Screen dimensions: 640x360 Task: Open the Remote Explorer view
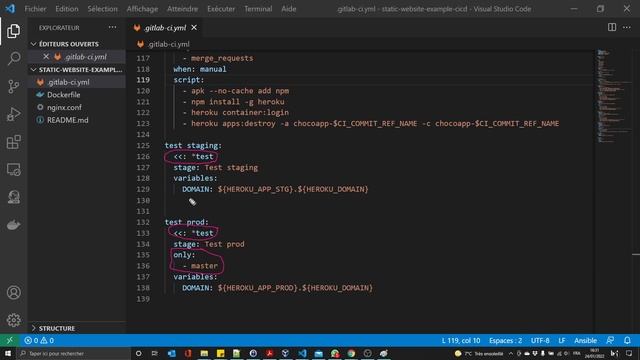point(13,169)
